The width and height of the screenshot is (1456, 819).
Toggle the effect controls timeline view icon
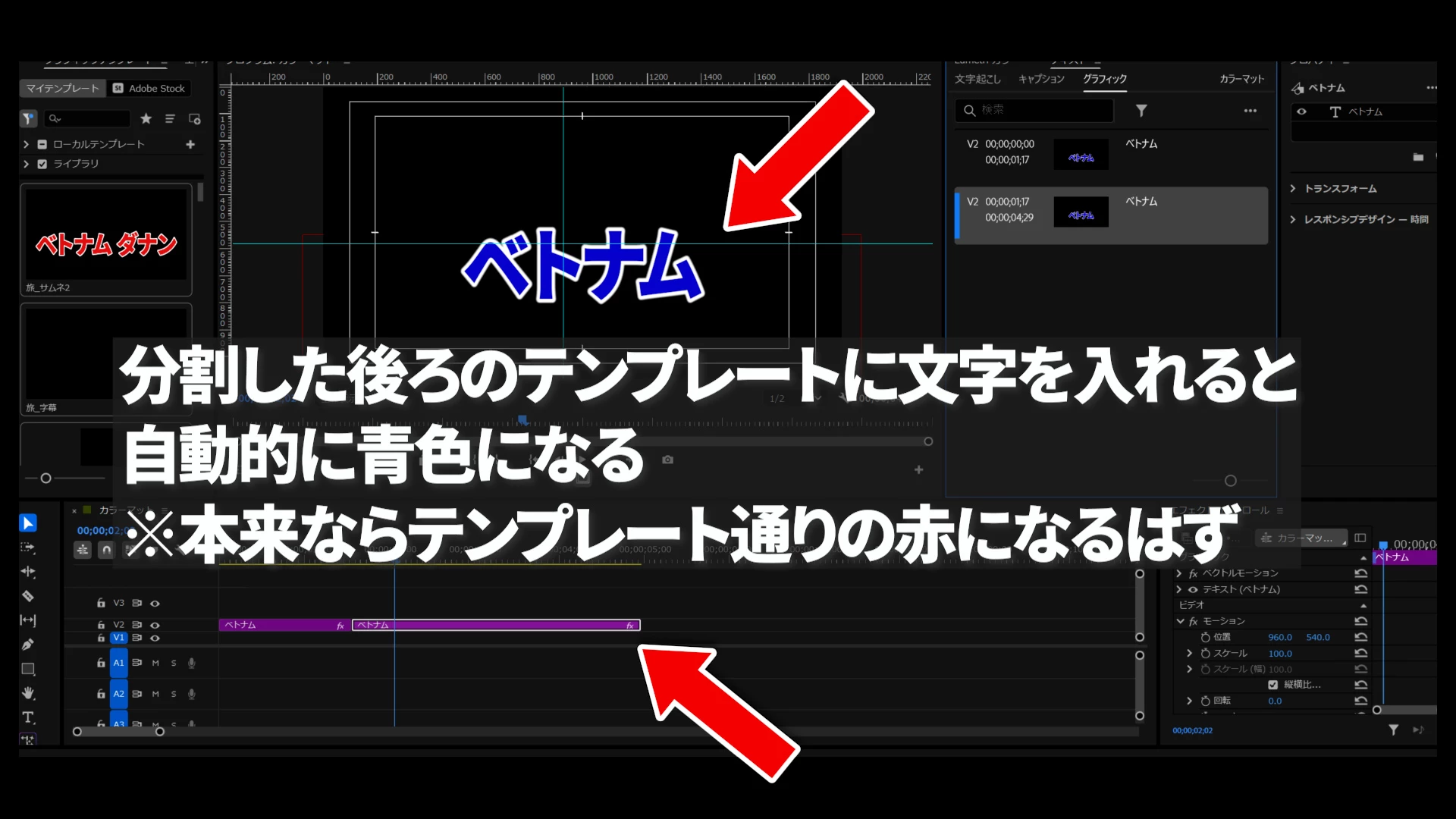[x=1360, y=538]
